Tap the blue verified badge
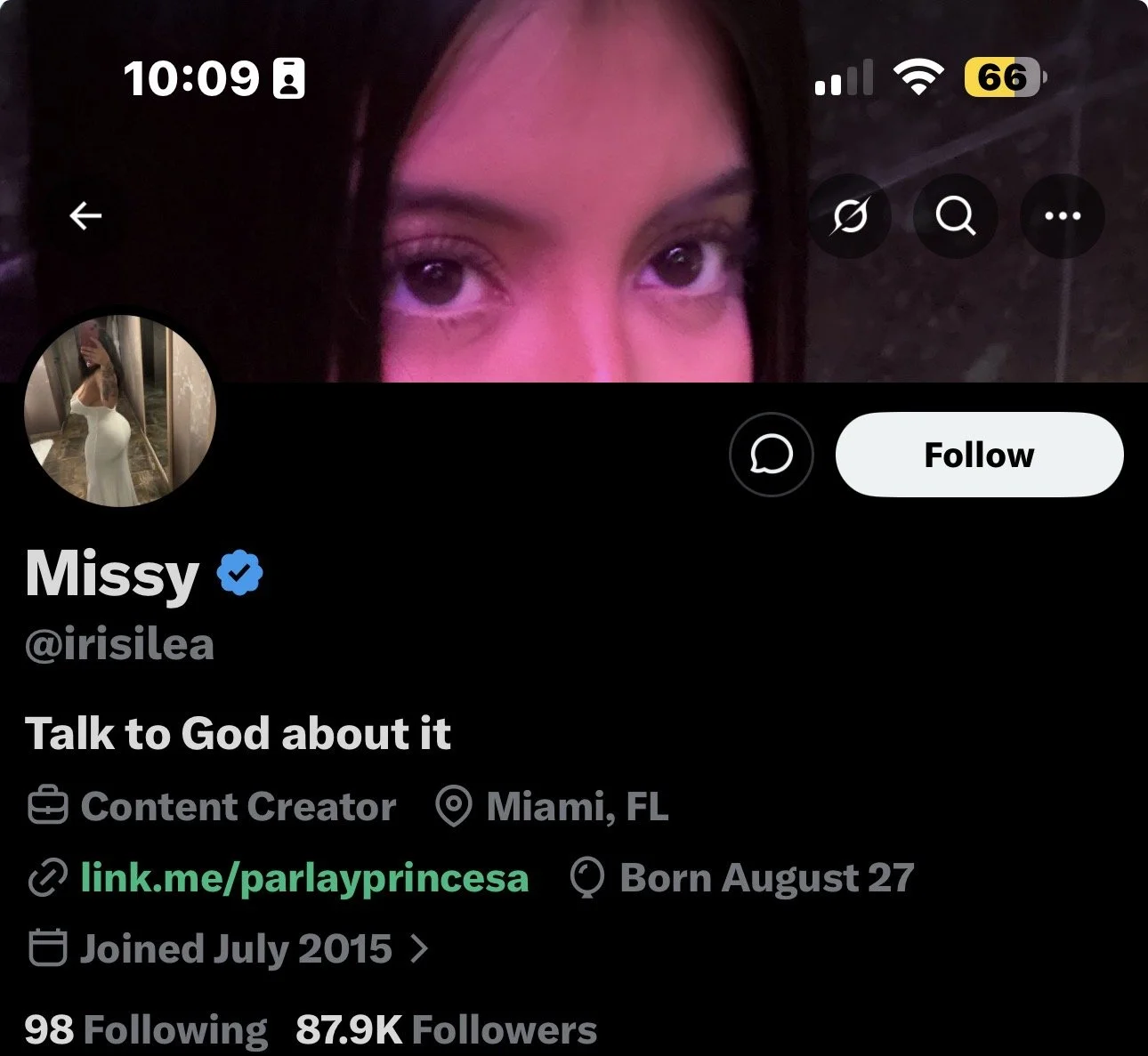 [240, 574]
